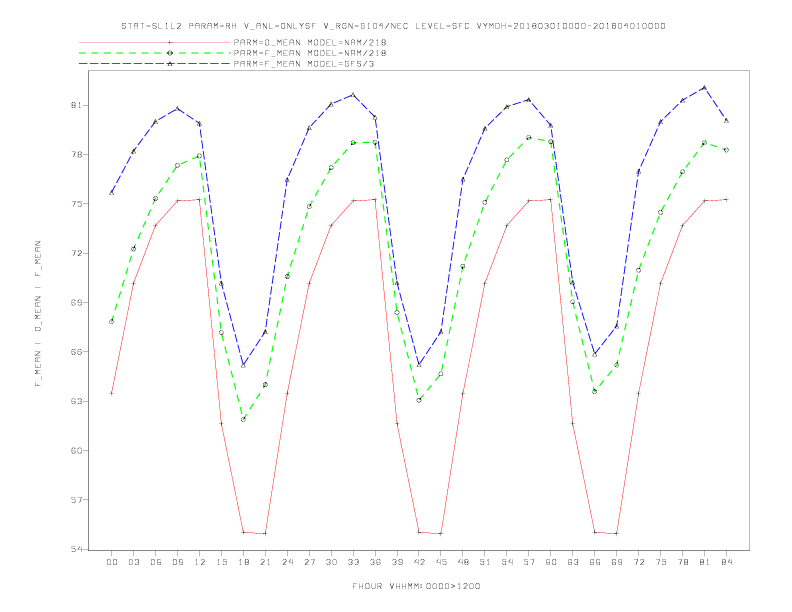This screenshot has width=792, height=612.
Task: Click x-axis tick label 72
Action: [639, 562]
